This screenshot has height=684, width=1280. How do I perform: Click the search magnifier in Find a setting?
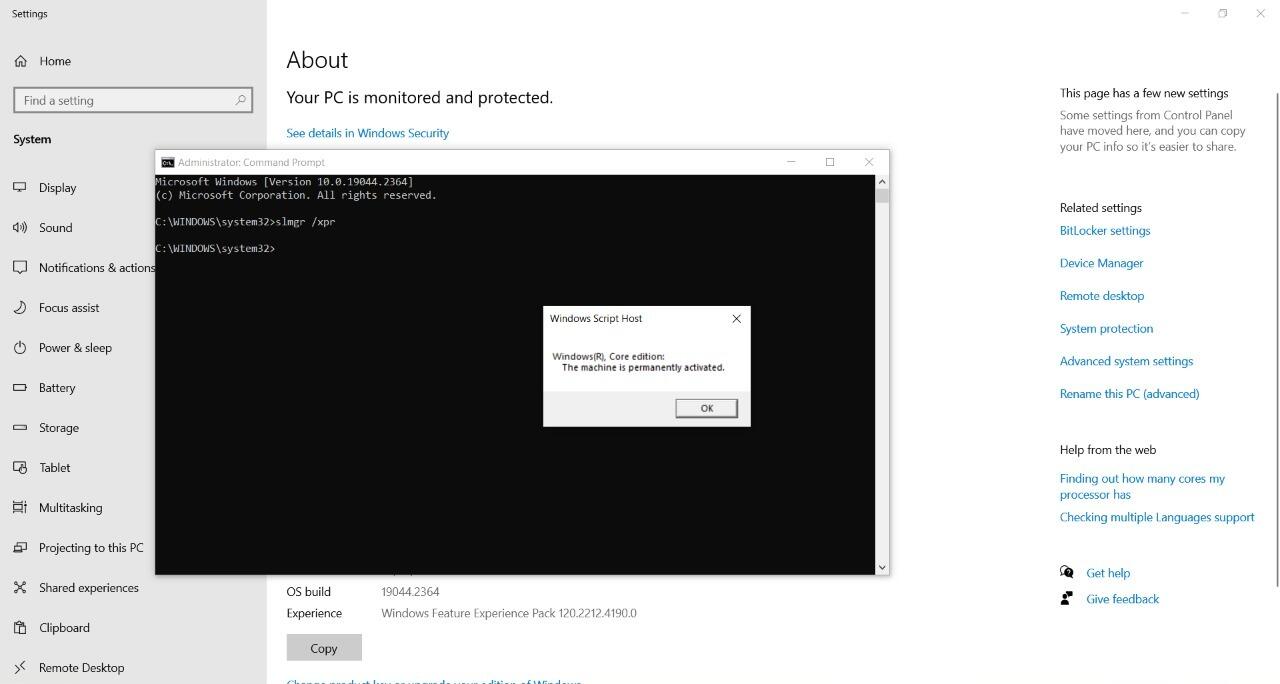(x=240, y=100)
